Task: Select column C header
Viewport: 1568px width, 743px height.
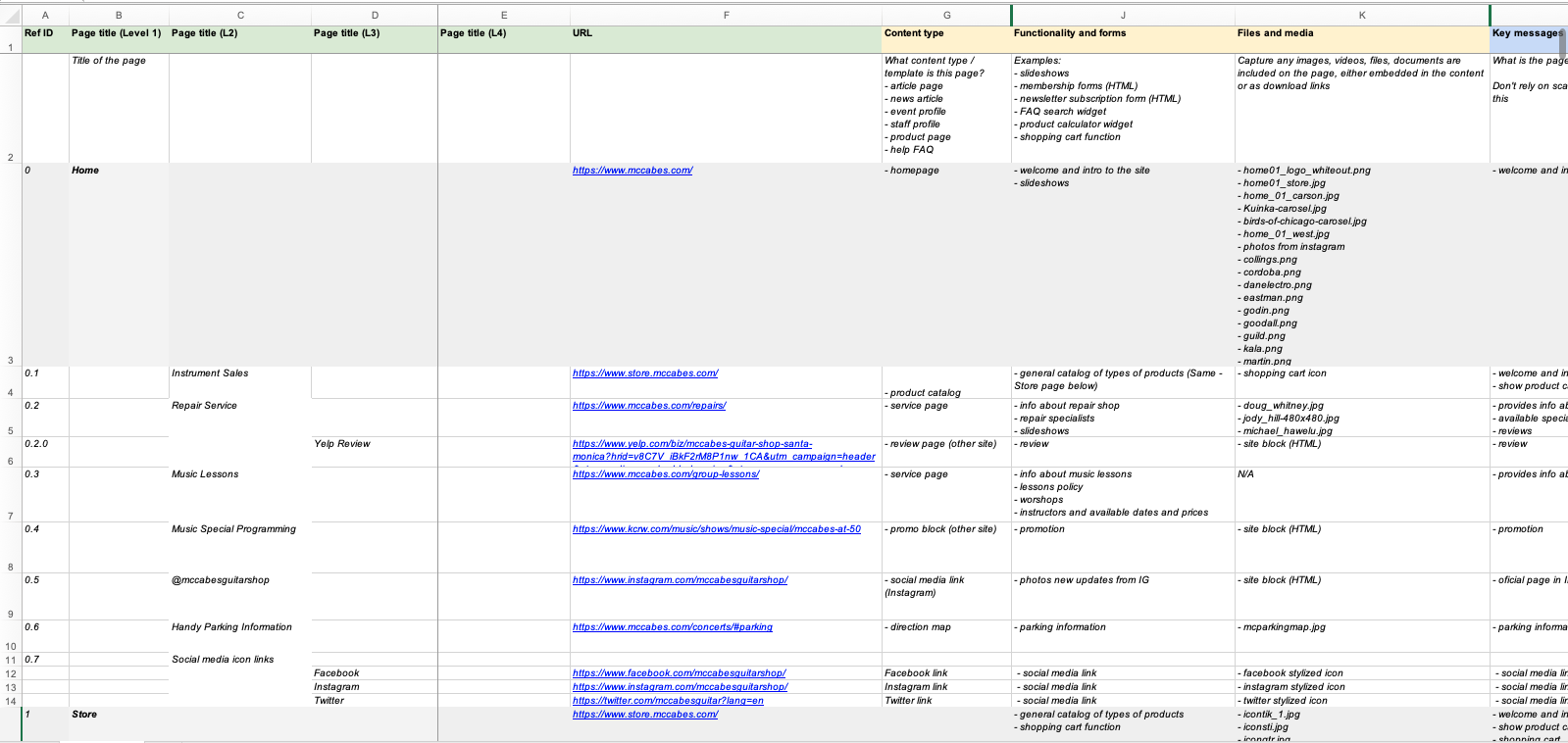Action: (240, 16)
